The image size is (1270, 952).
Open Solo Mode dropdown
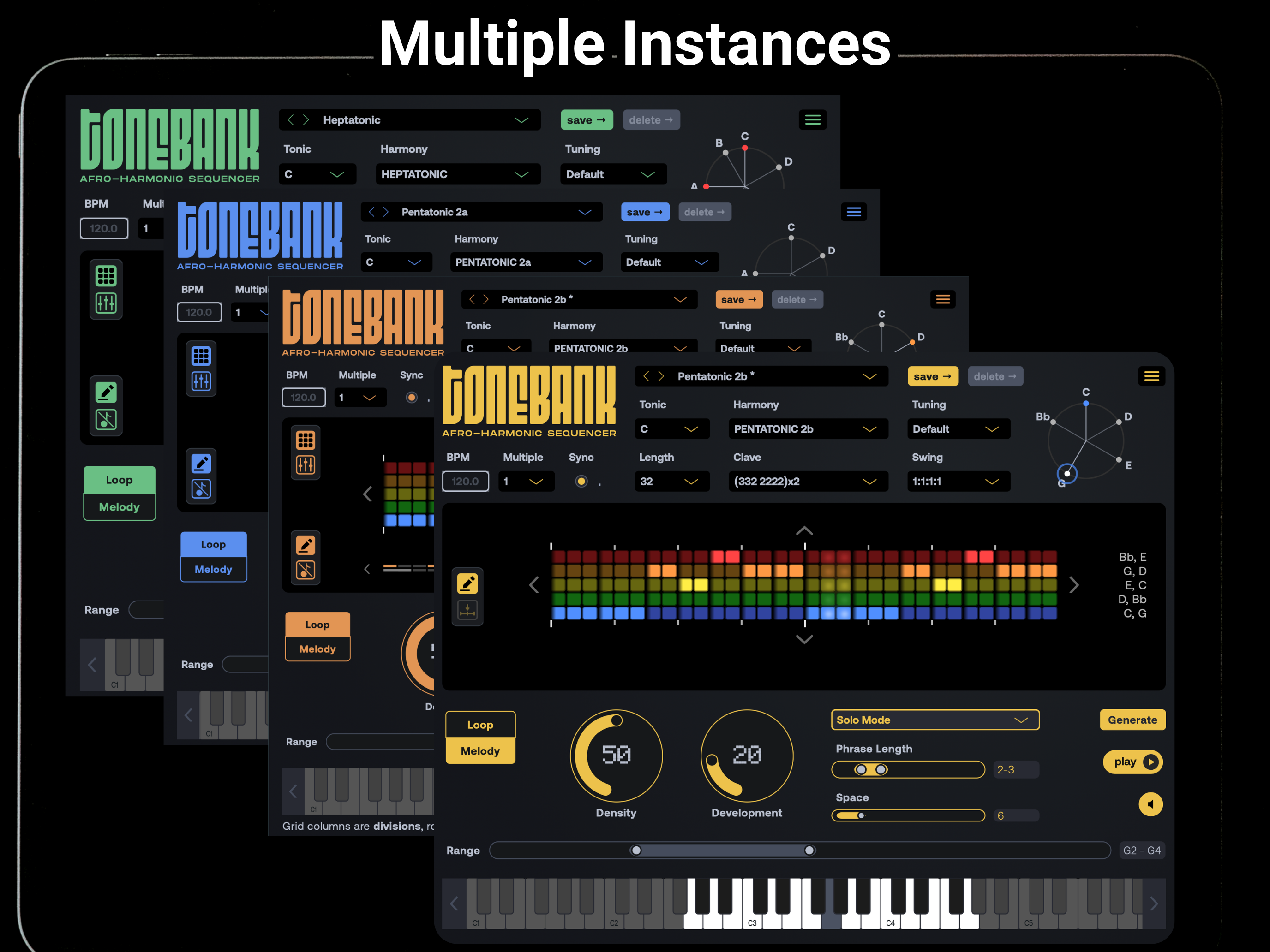tap(935, 720)
